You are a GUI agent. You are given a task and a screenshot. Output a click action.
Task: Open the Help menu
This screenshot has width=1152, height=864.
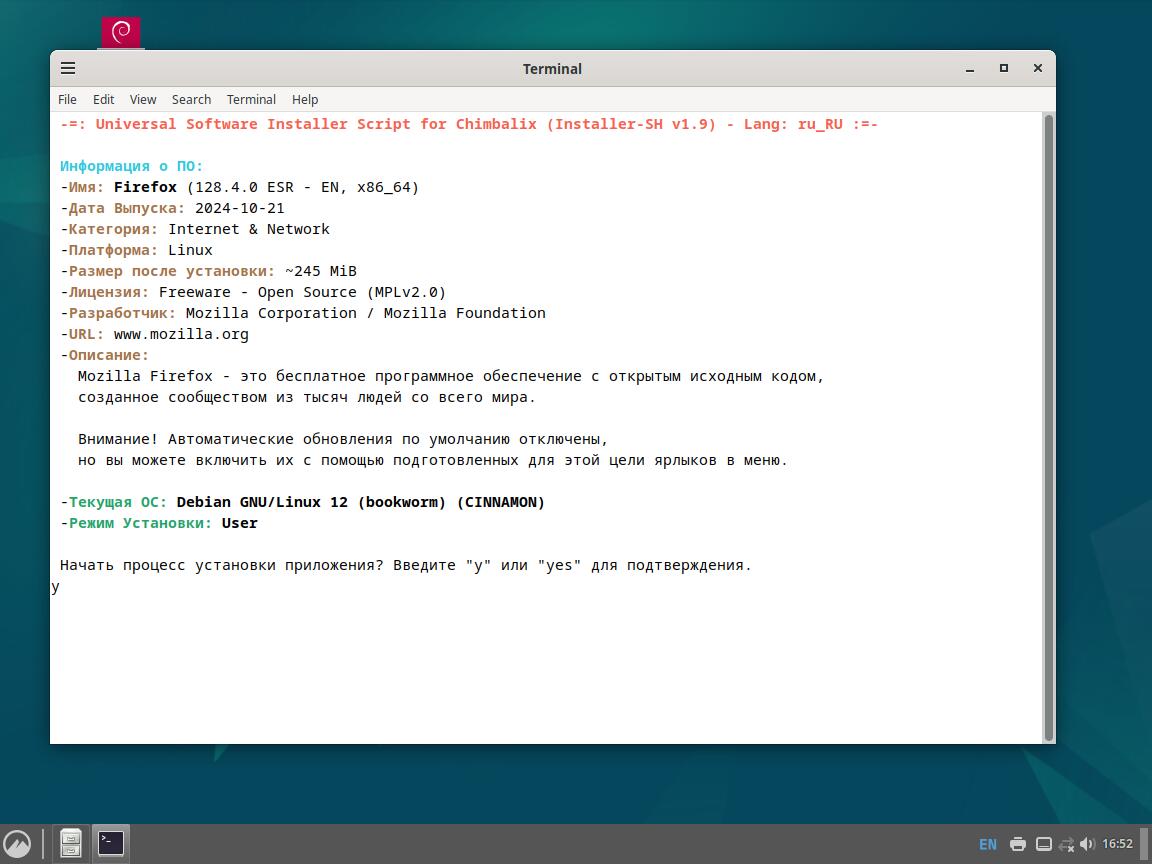pos(305,99)
